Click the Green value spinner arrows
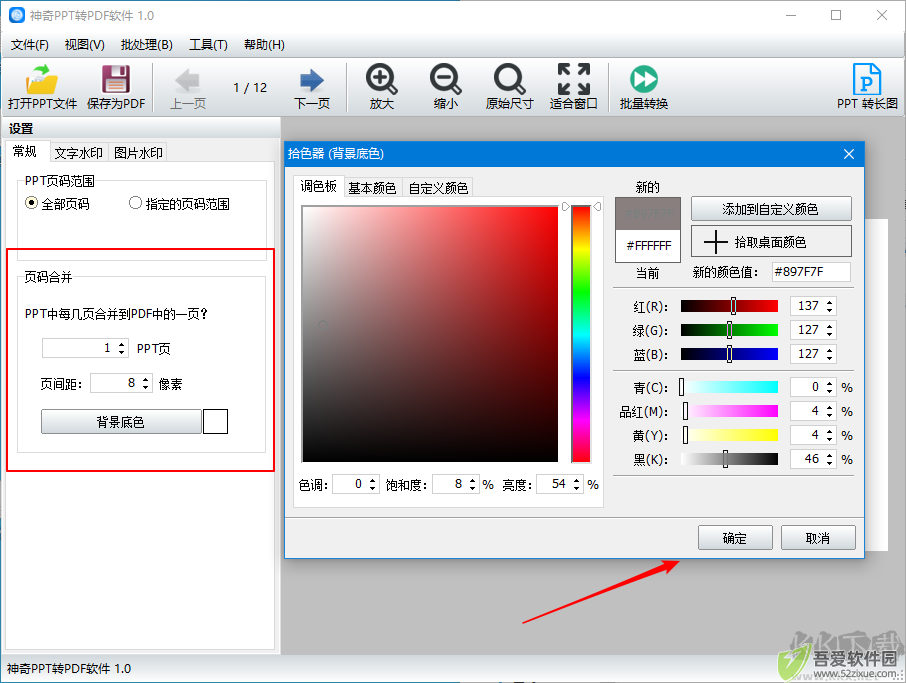906x683 pixels. tap(830, 330)
